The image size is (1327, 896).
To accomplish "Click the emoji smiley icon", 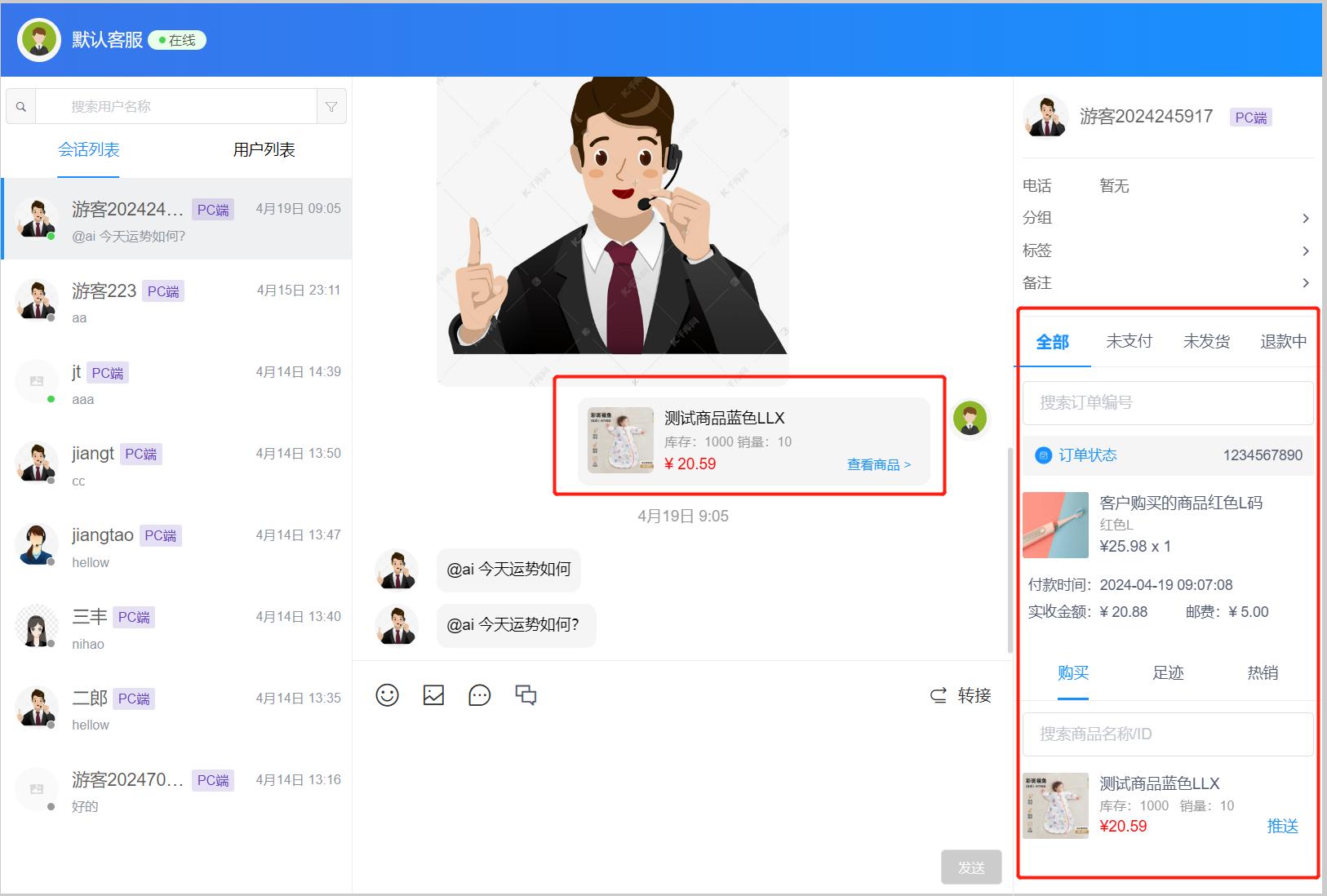I will pos(387,695).
